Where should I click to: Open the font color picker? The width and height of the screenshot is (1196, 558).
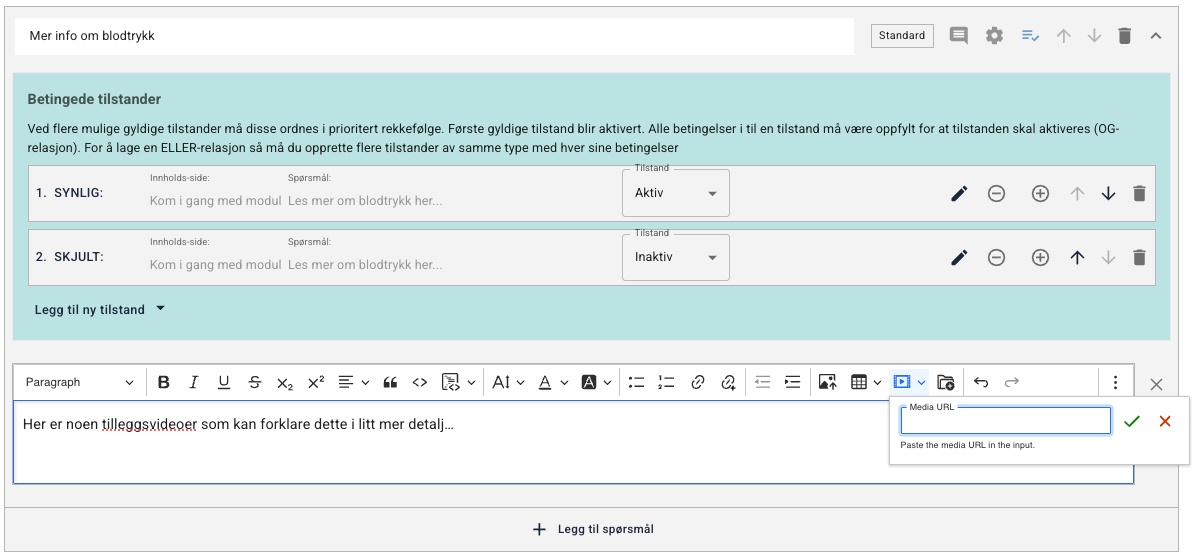[553, 383]
